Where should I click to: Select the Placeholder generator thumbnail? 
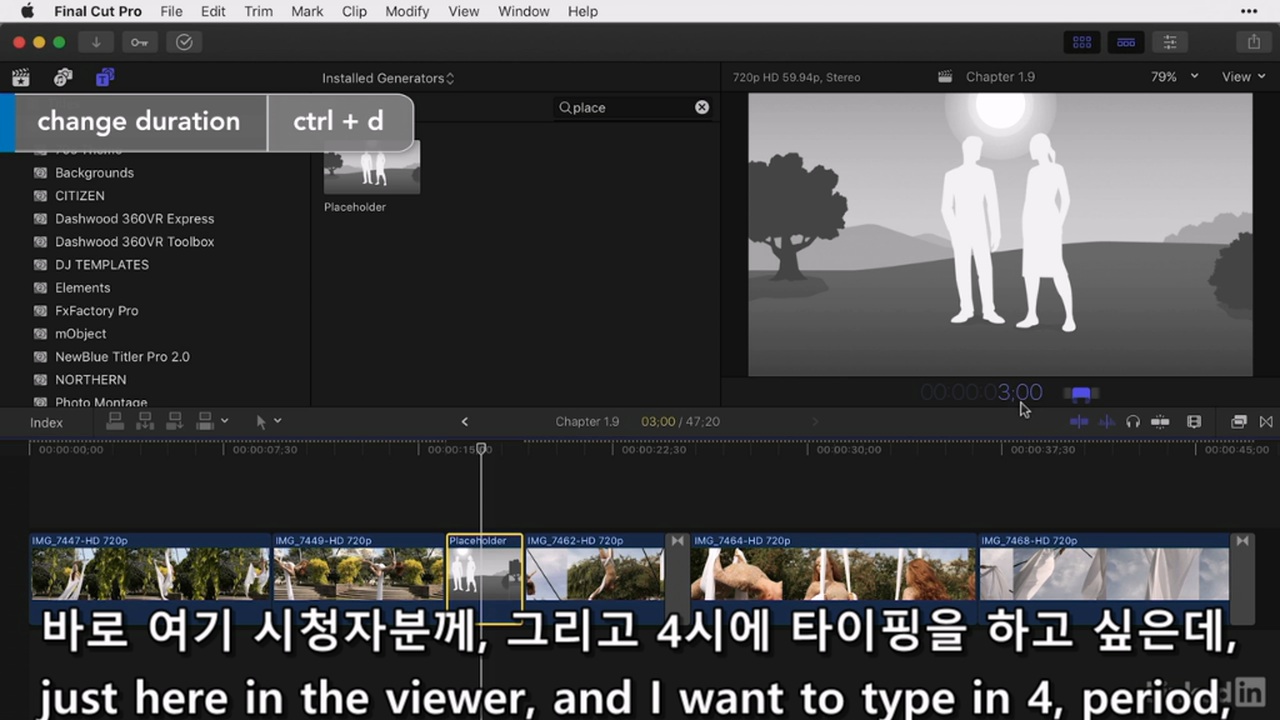(372, 166)
